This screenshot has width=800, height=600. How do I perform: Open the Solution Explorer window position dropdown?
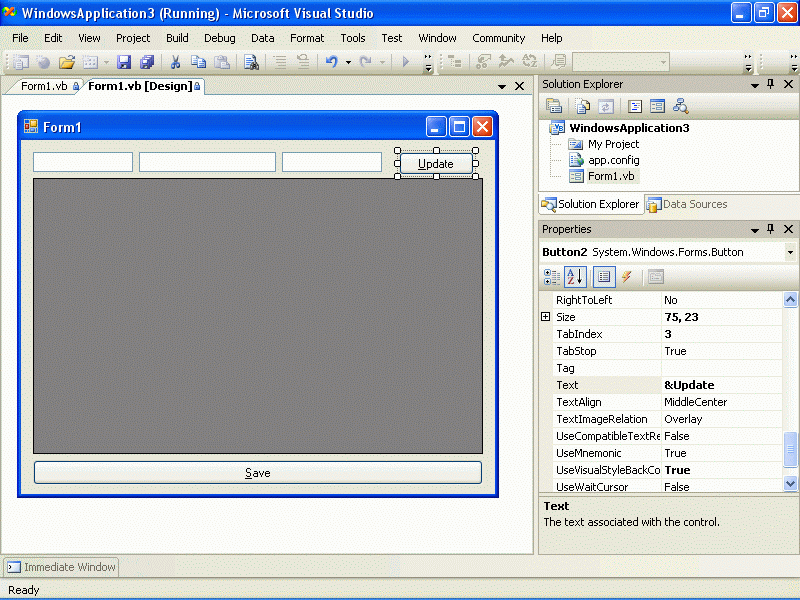click(x=755, y=85)
